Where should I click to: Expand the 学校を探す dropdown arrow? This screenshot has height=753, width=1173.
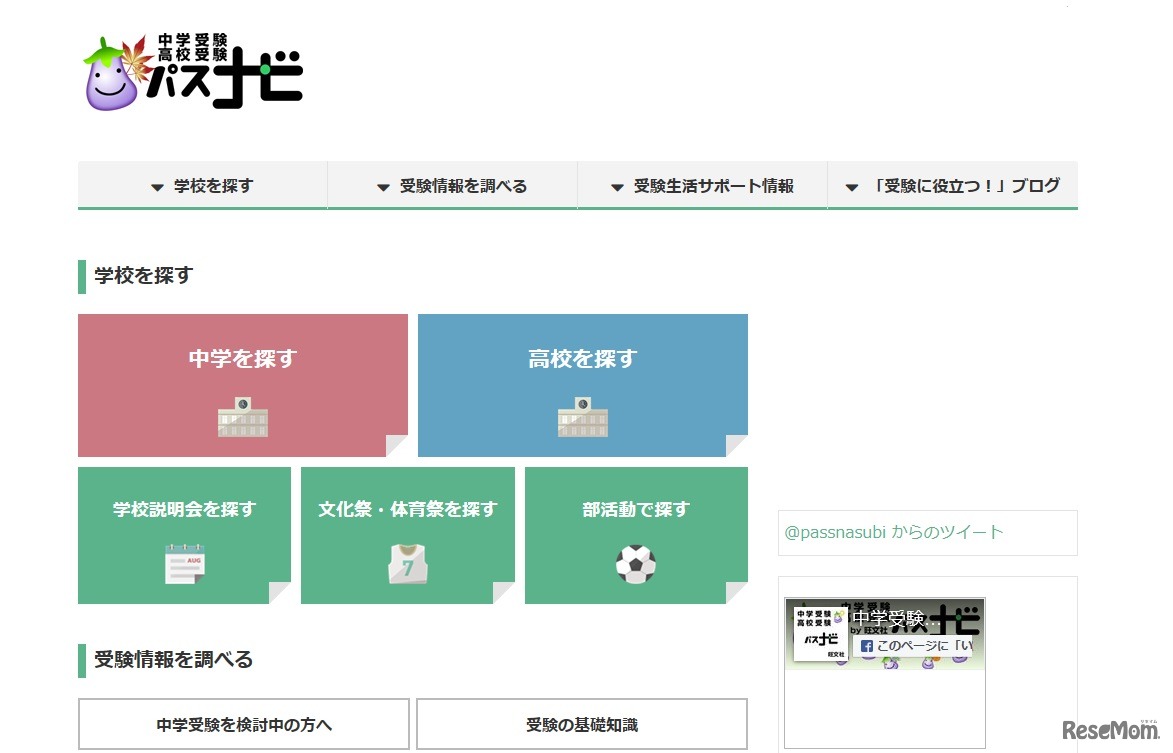157,187
